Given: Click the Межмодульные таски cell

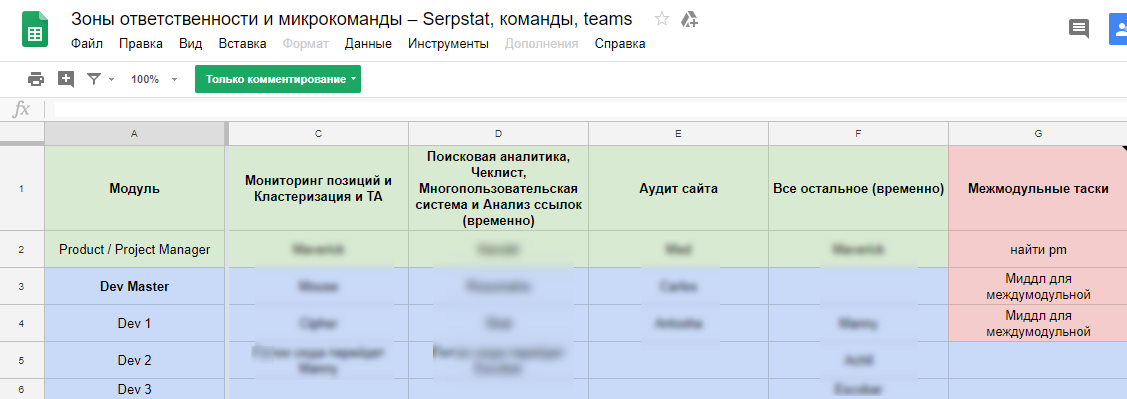Looking at the screenshot, I should click(x=1038, y=188).
